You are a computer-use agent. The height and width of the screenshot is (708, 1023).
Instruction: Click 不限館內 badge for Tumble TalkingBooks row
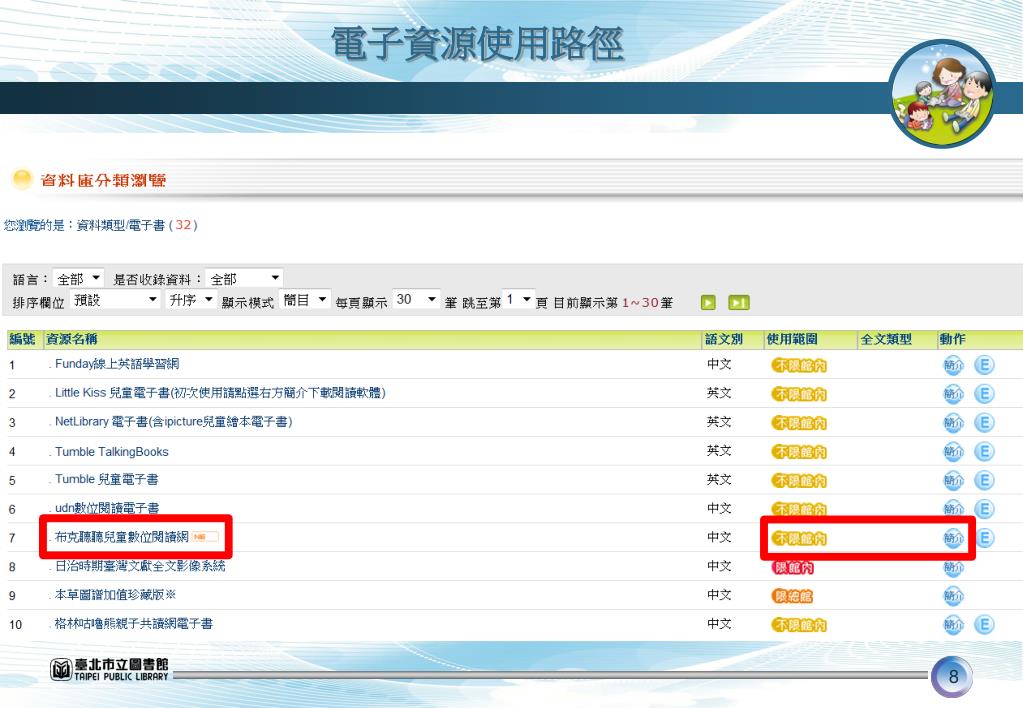(x=799, y=452)
